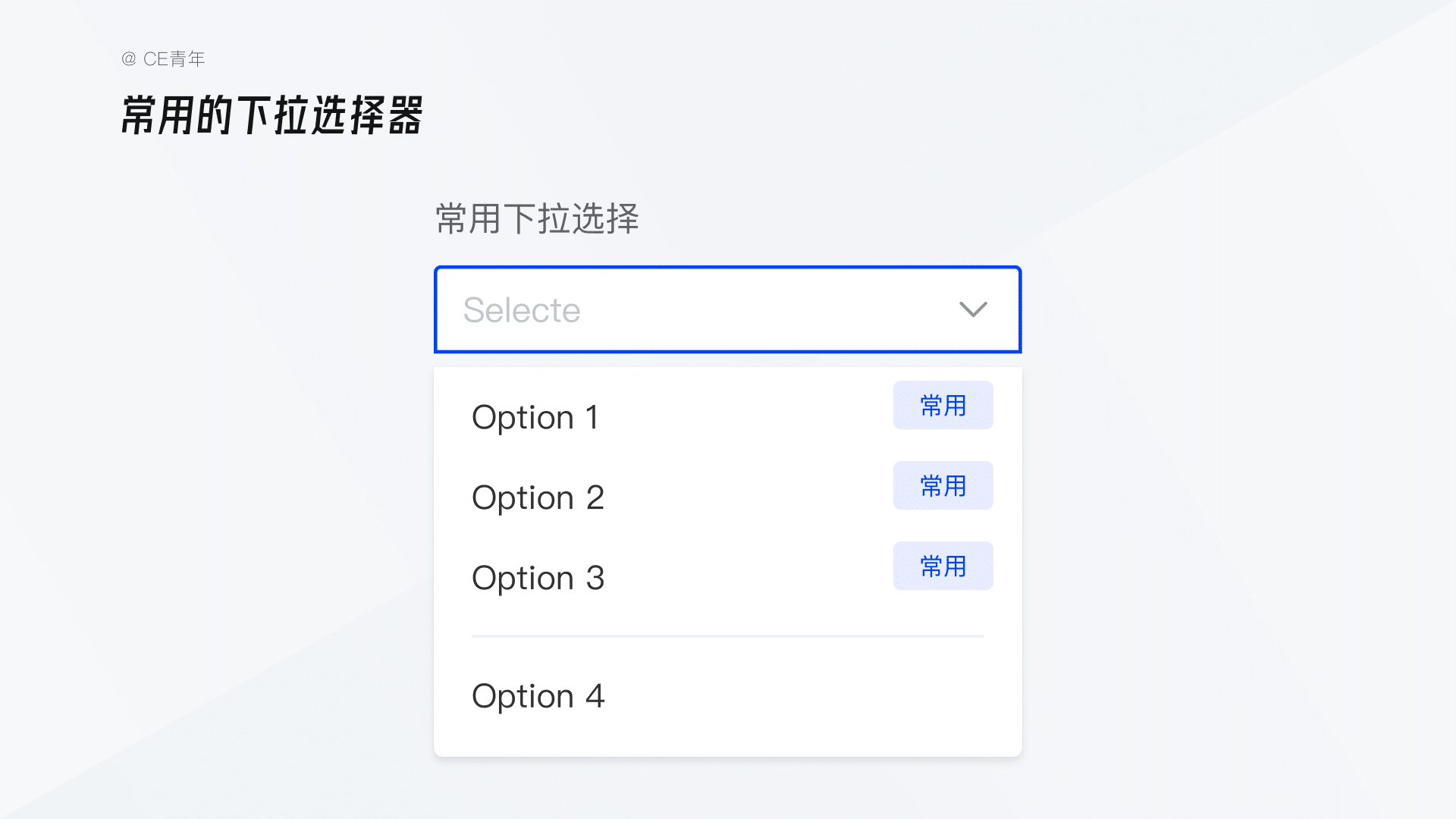This screenshot has height=819, width=1456.
Task: Click the 常用 tag beside Option 2
Action: coord(943,486)
